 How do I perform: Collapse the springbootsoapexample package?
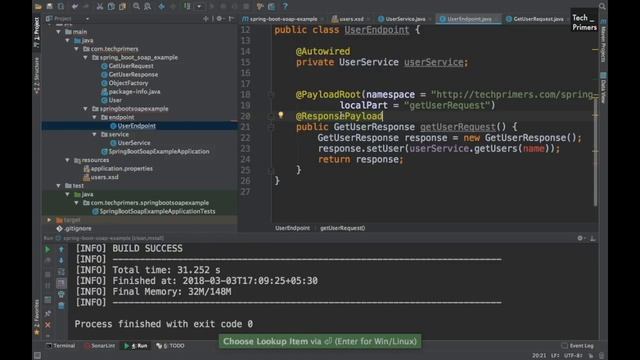[86, 109]
